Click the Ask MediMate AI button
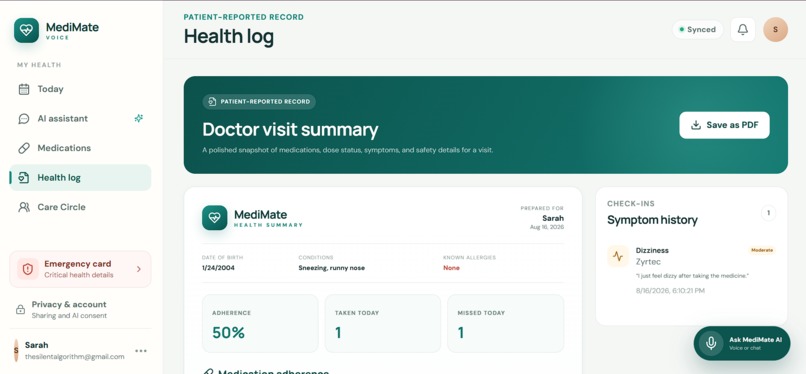 [x=742, y=343]
